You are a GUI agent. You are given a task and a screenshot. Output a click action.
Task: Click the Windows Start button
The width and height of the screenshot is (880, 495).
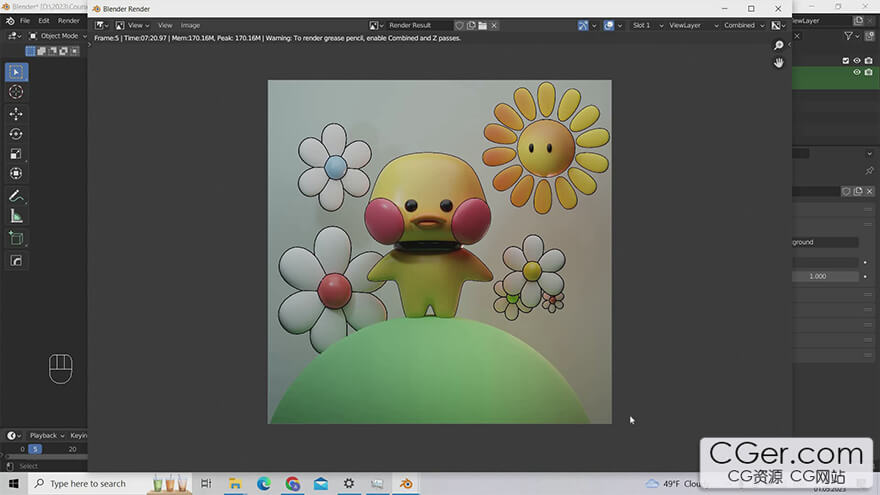point(13,483)
